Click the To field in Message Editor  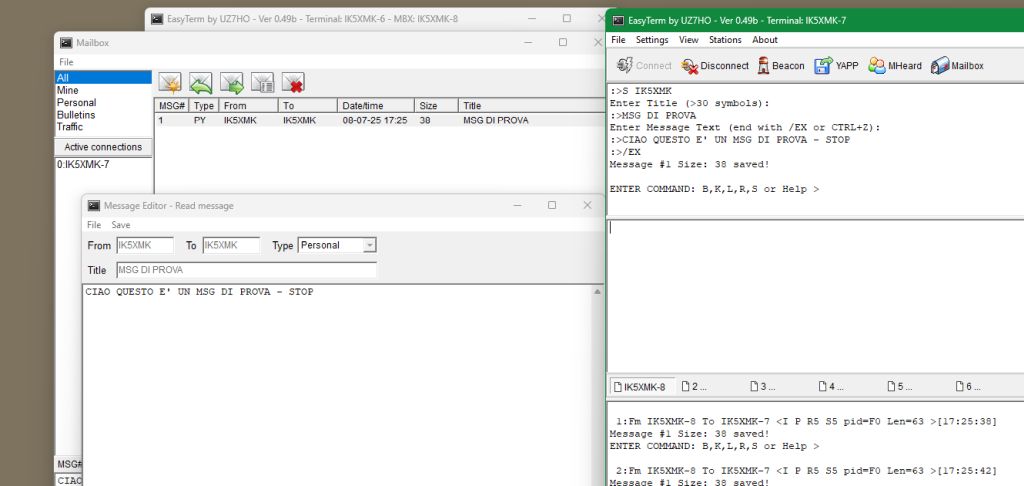click(x=231, y=246)
